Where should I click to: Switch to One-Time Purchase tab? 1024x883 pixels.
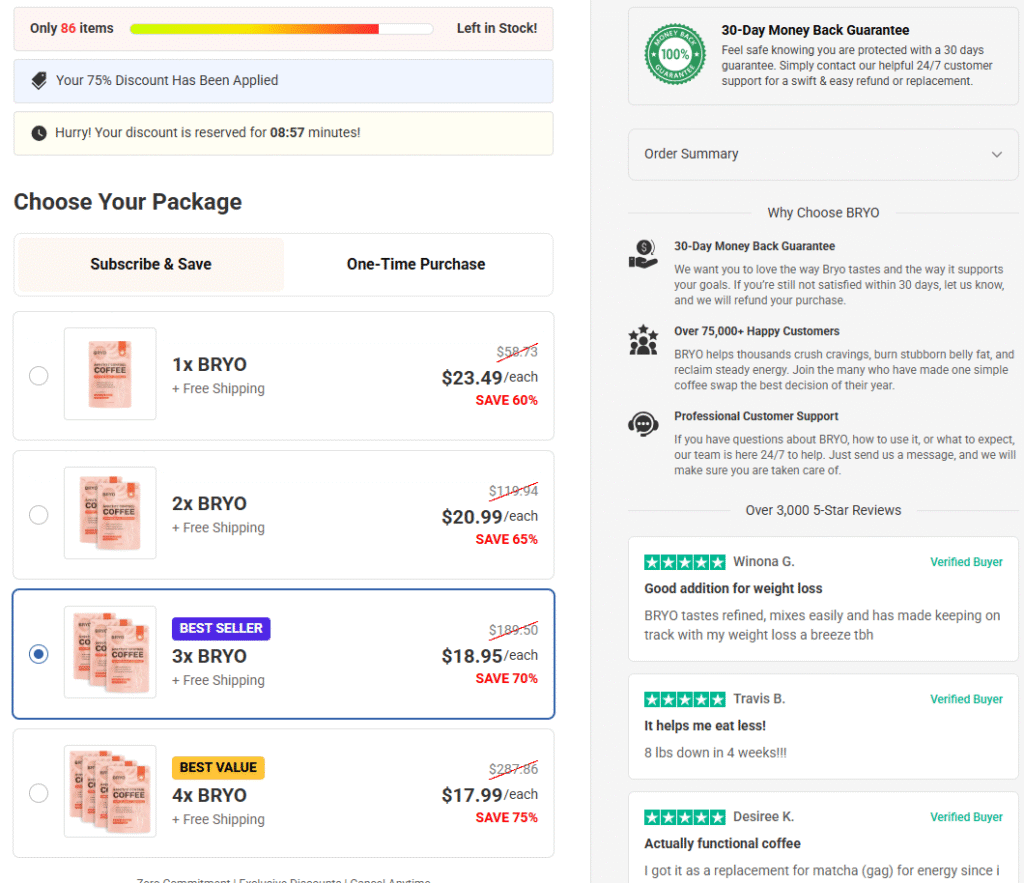tap(416, 265)
